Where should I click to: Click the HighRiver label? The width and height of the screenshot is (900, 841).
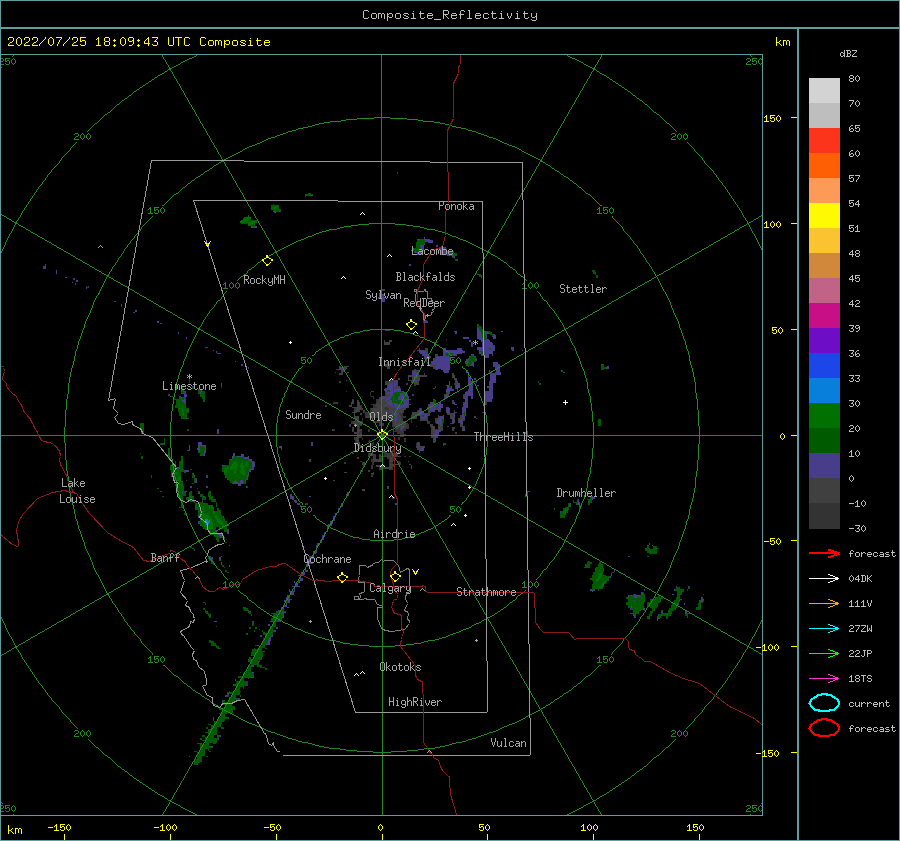click(415, 702)
